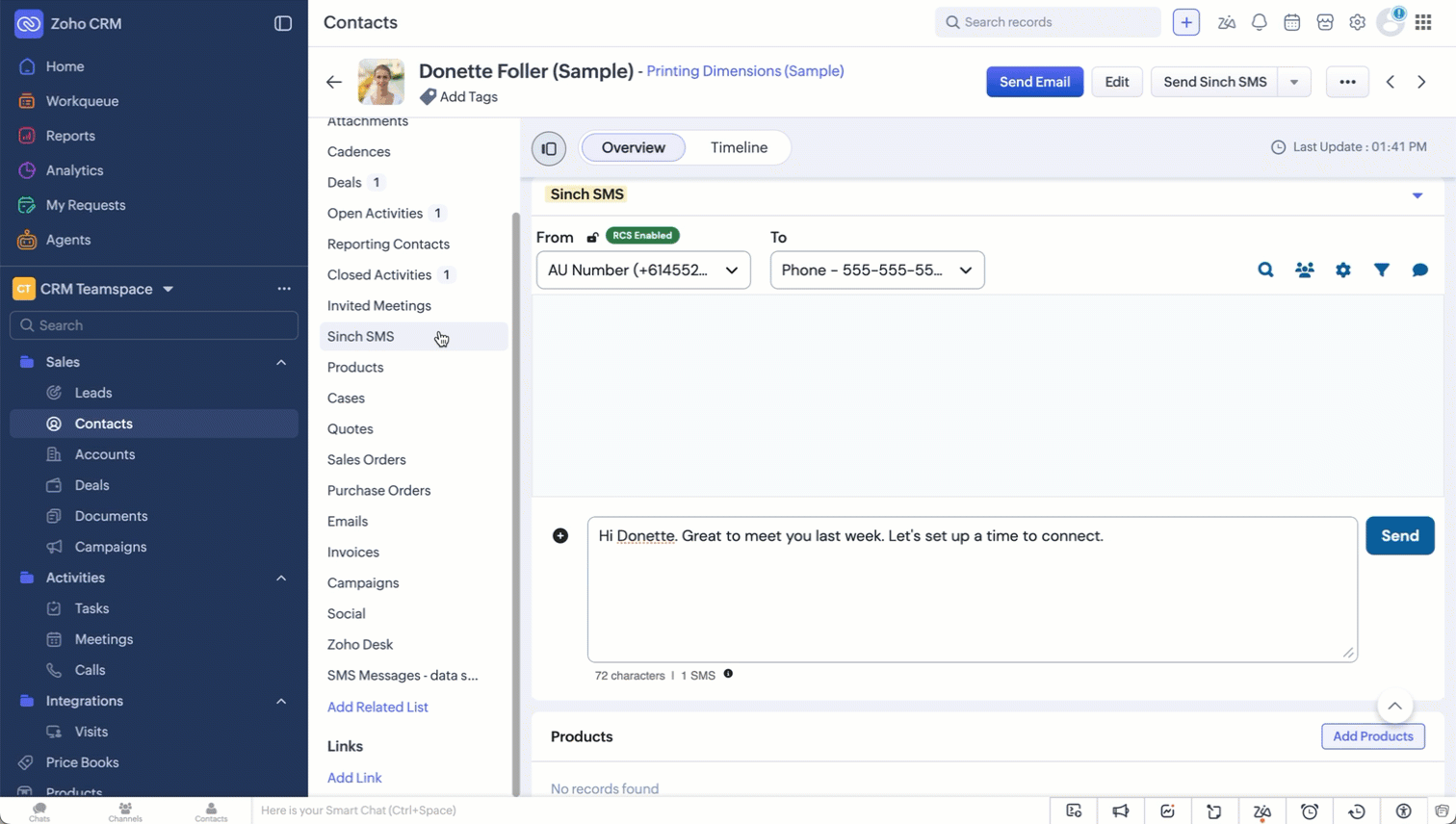Open the Sinch SMS chat bubble icon

click(x=1420, y=270)
